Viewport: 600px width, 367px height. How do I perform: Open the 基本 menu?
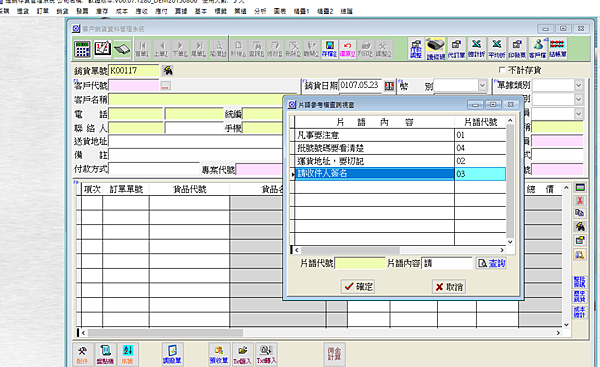pos(201,11)
